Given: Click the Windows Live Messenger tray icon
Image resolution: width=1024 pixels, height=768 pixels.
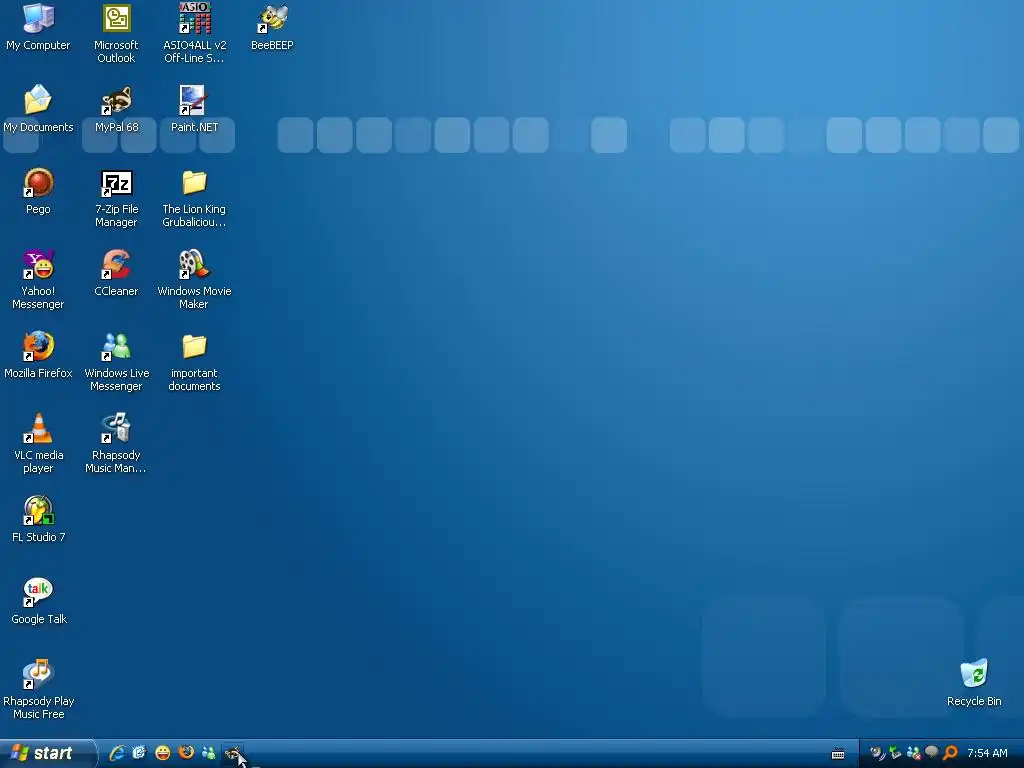Looking at the screenshot, I should (x=914, y=753).
